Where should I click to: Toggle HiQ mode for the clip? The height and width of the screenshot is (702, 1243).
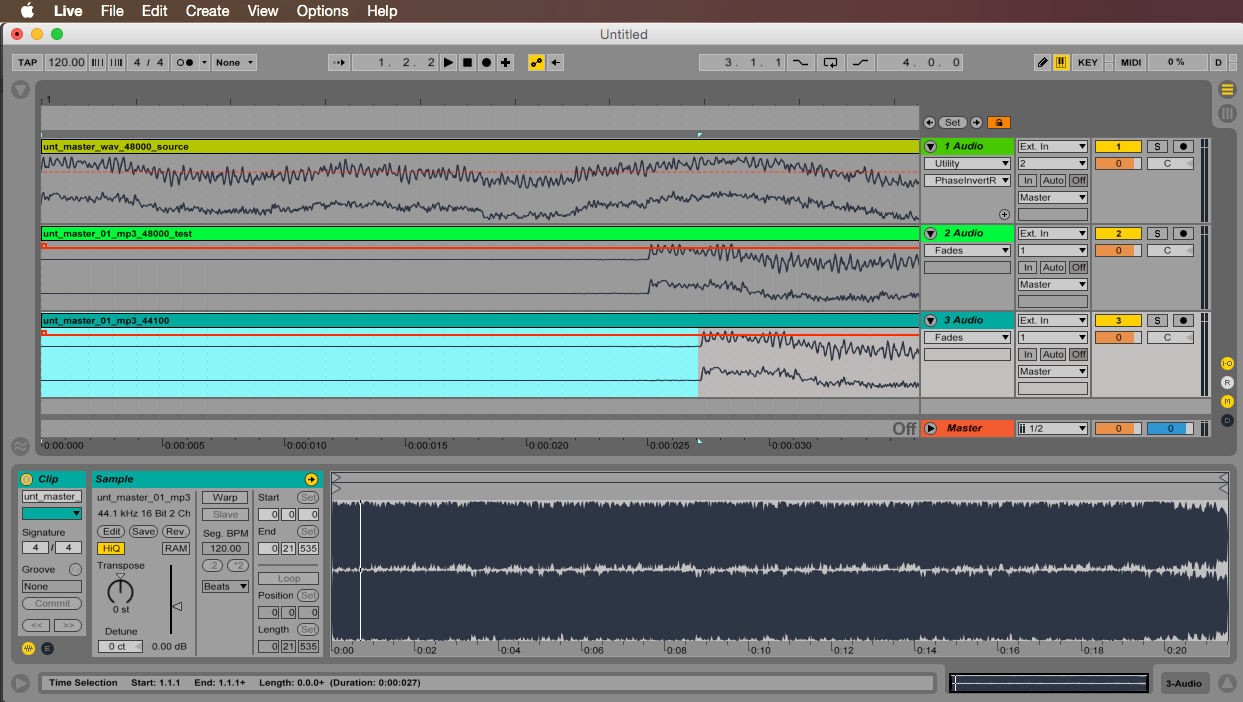point(110,548)
